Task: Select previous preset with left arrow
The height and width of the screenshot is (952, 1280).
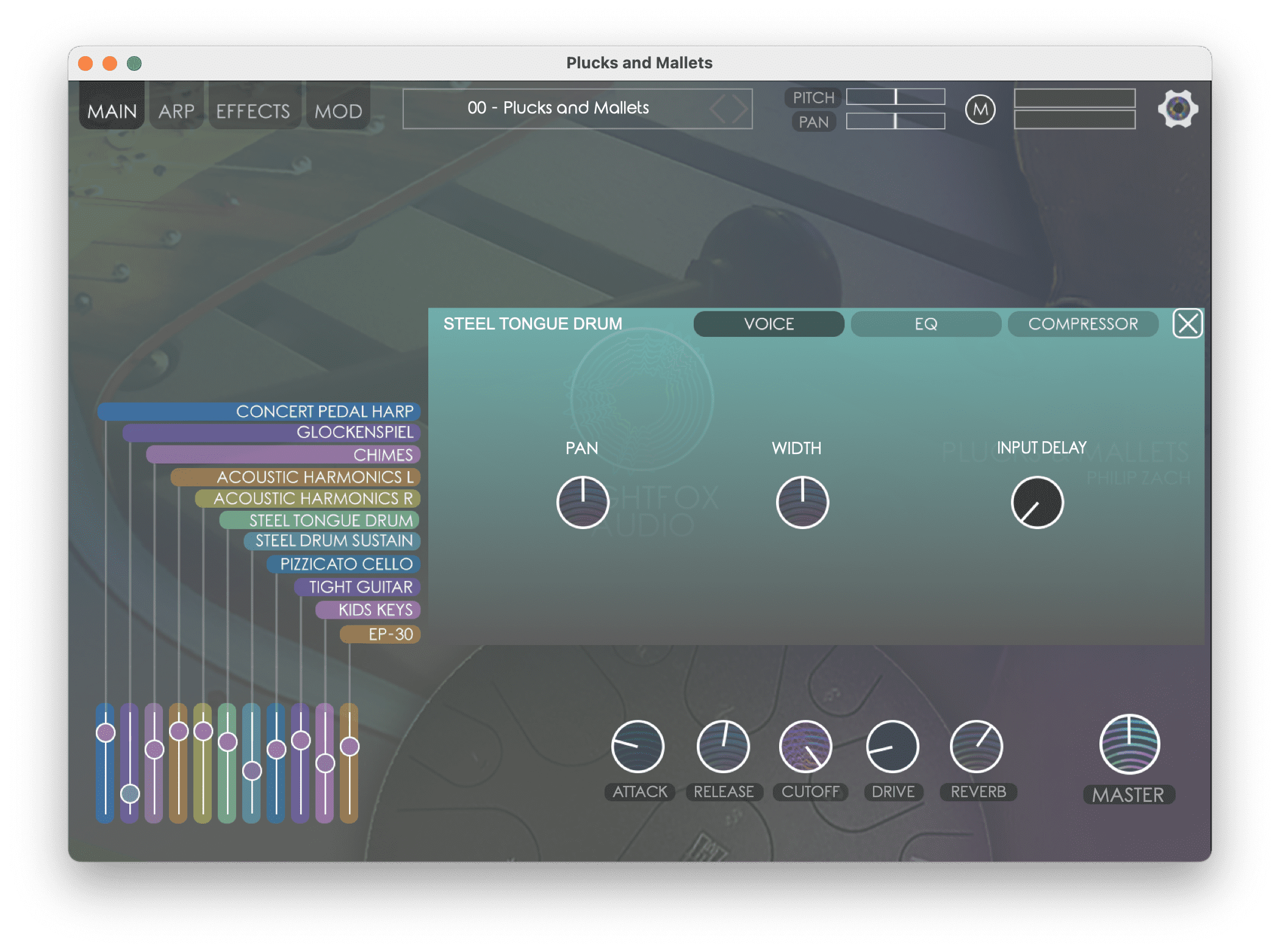Action: pyautogui.click(x=718, y=109)
